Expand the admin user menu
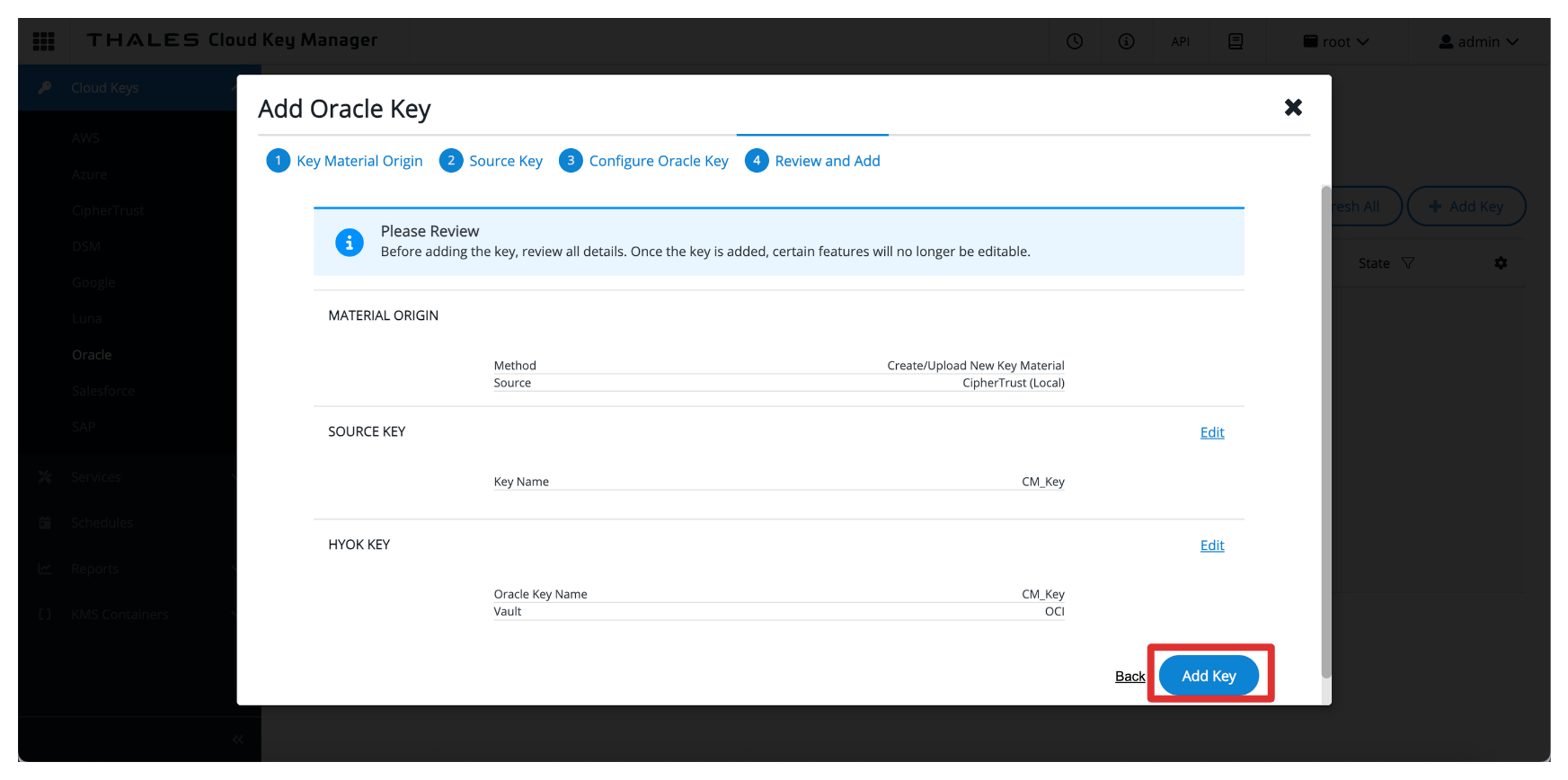 pos(1478,41)
